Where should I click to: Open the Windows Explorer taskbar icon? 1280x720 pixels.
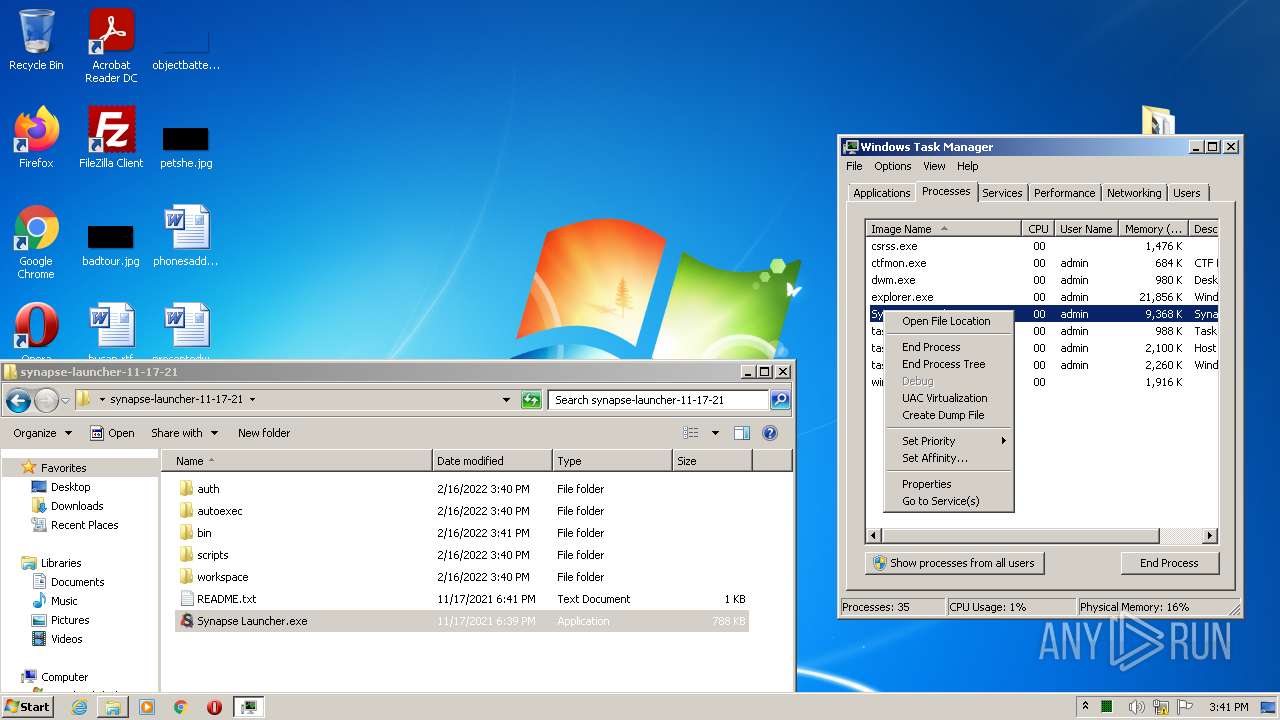pos(113,707)
